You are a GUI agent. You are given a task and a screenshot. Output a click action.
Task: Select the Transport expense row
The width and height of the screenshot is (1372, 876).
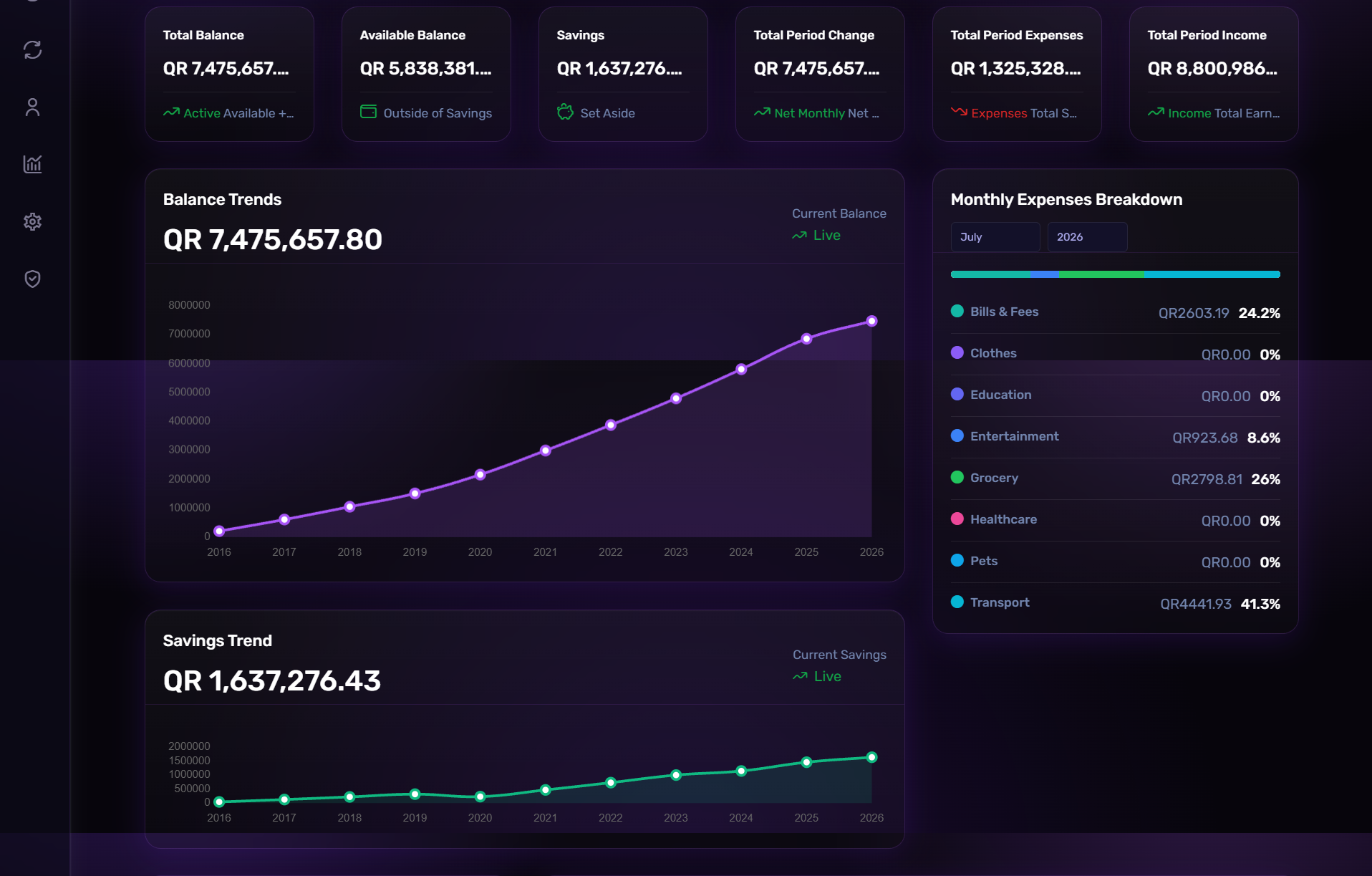coord(1115,603)
